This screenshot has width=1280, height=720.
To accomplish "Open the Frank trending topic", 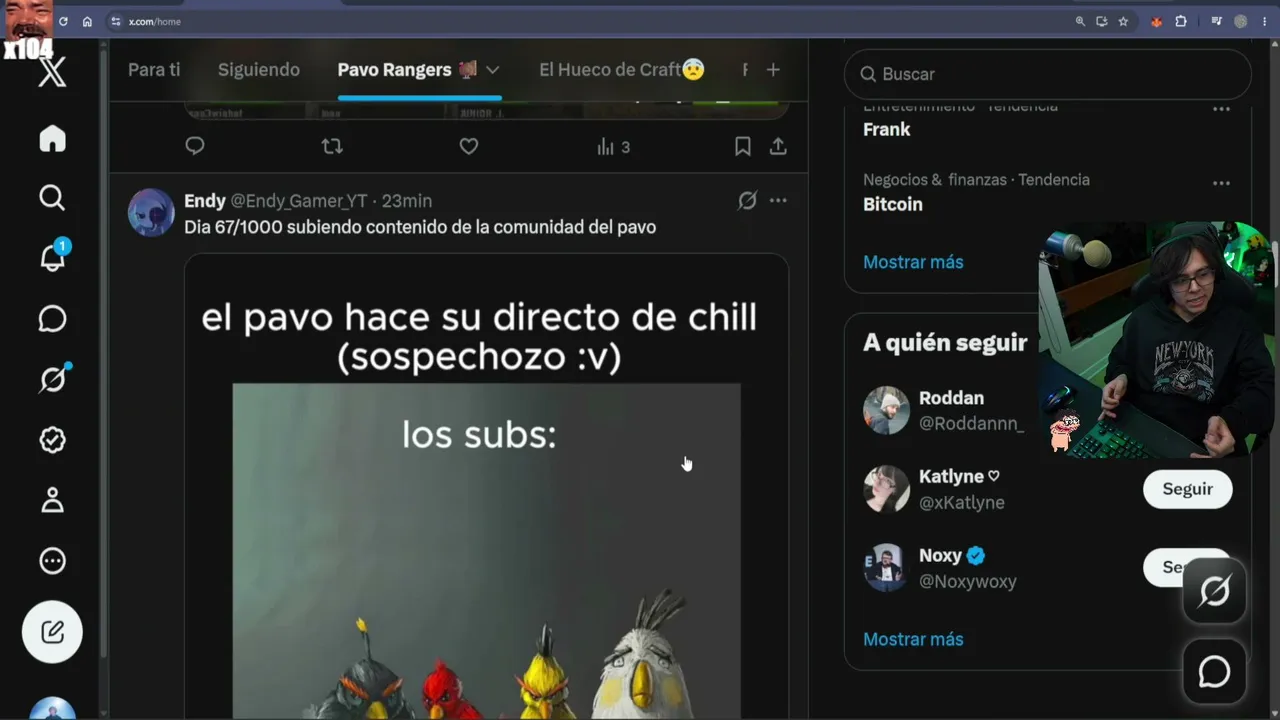I will [887, 130].
